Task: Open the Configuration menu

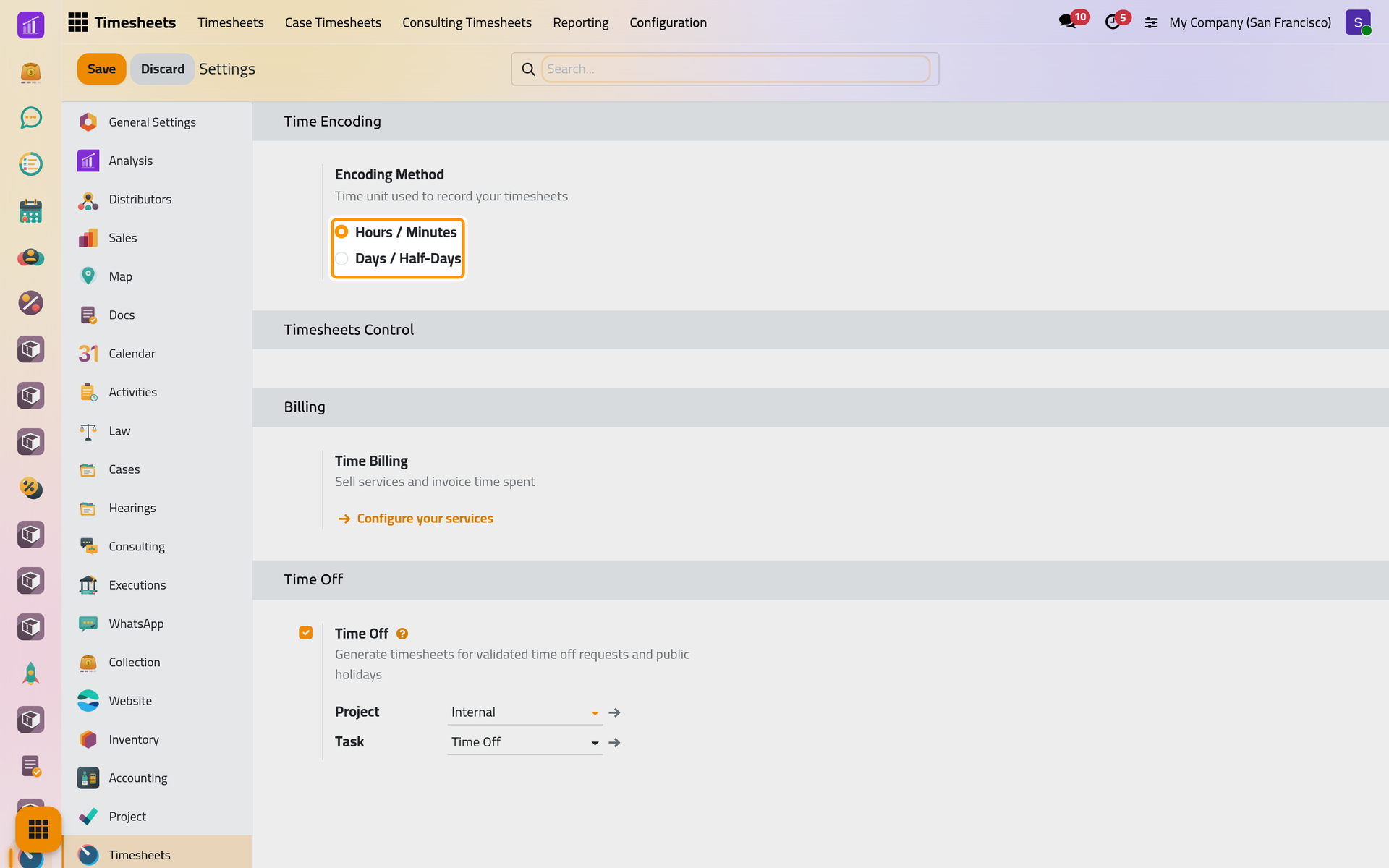Action: click(x=668, y=22)
